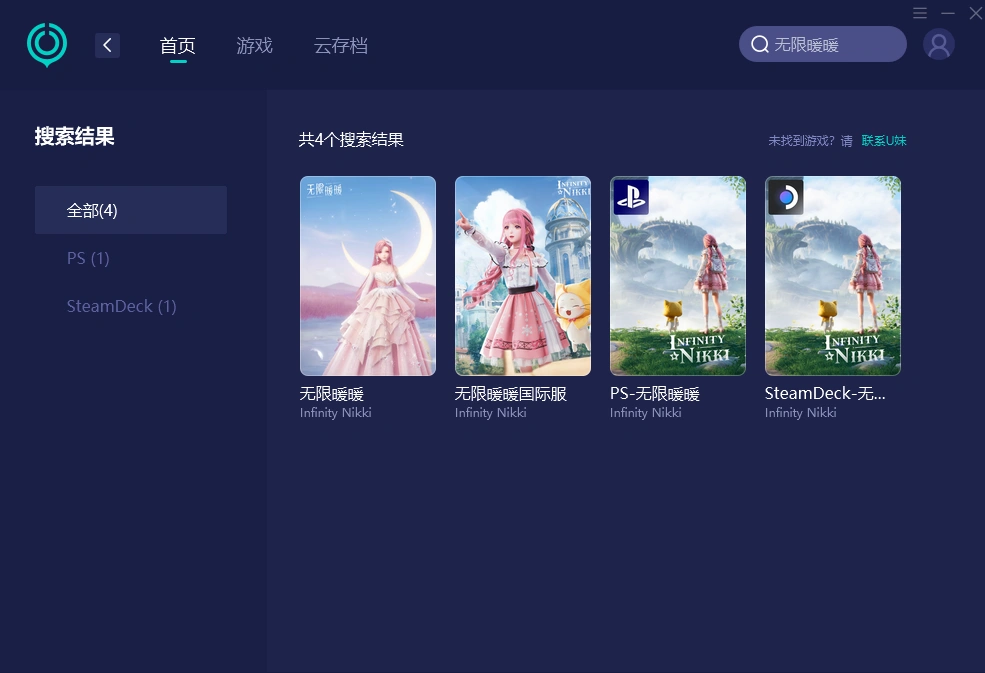Click the search magnifier icon
This screenshot has width=985, height=673.
[760, 44]
